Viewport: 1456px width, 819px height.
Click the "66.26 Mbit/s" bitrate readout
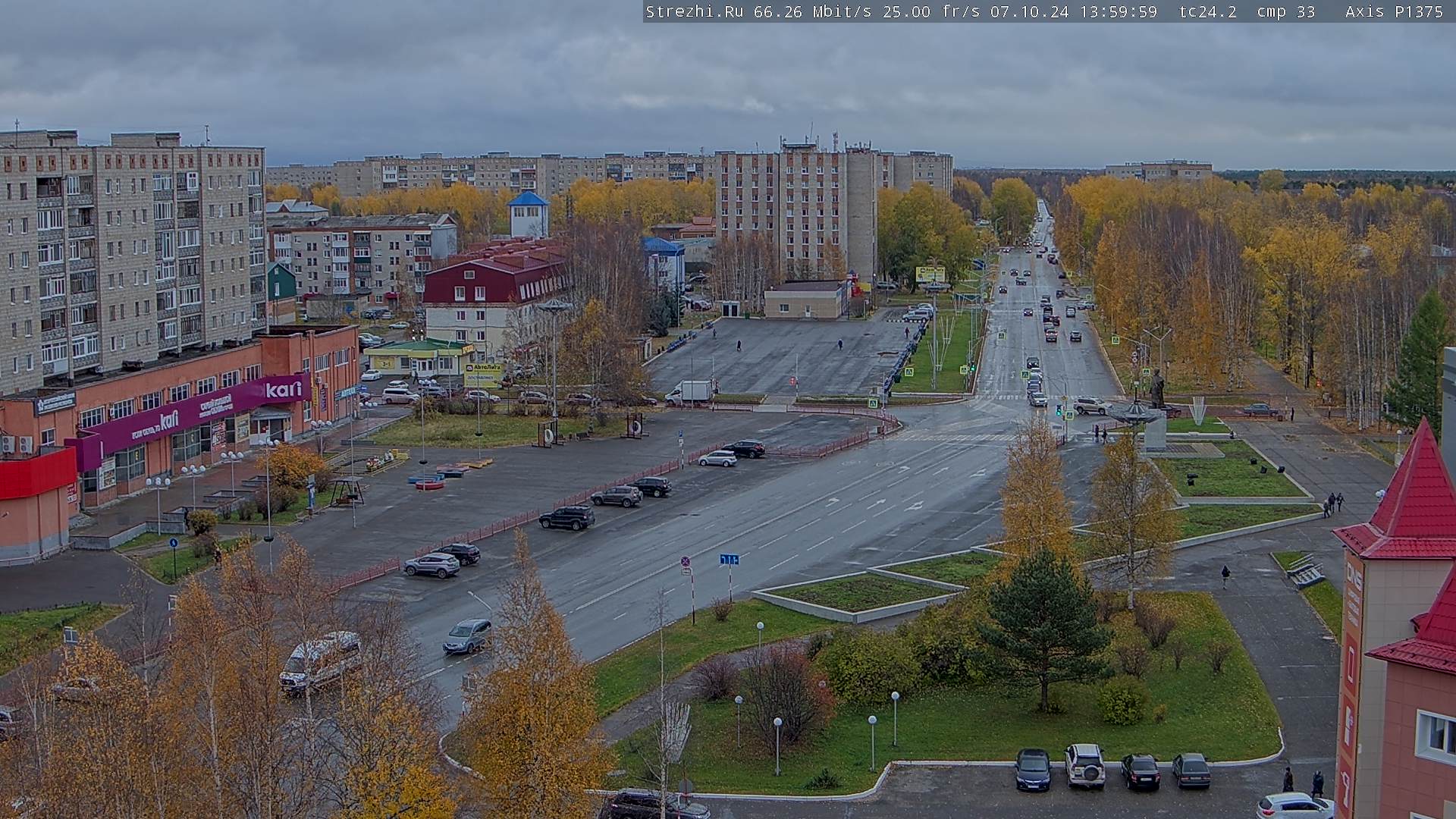coord(812,11)
